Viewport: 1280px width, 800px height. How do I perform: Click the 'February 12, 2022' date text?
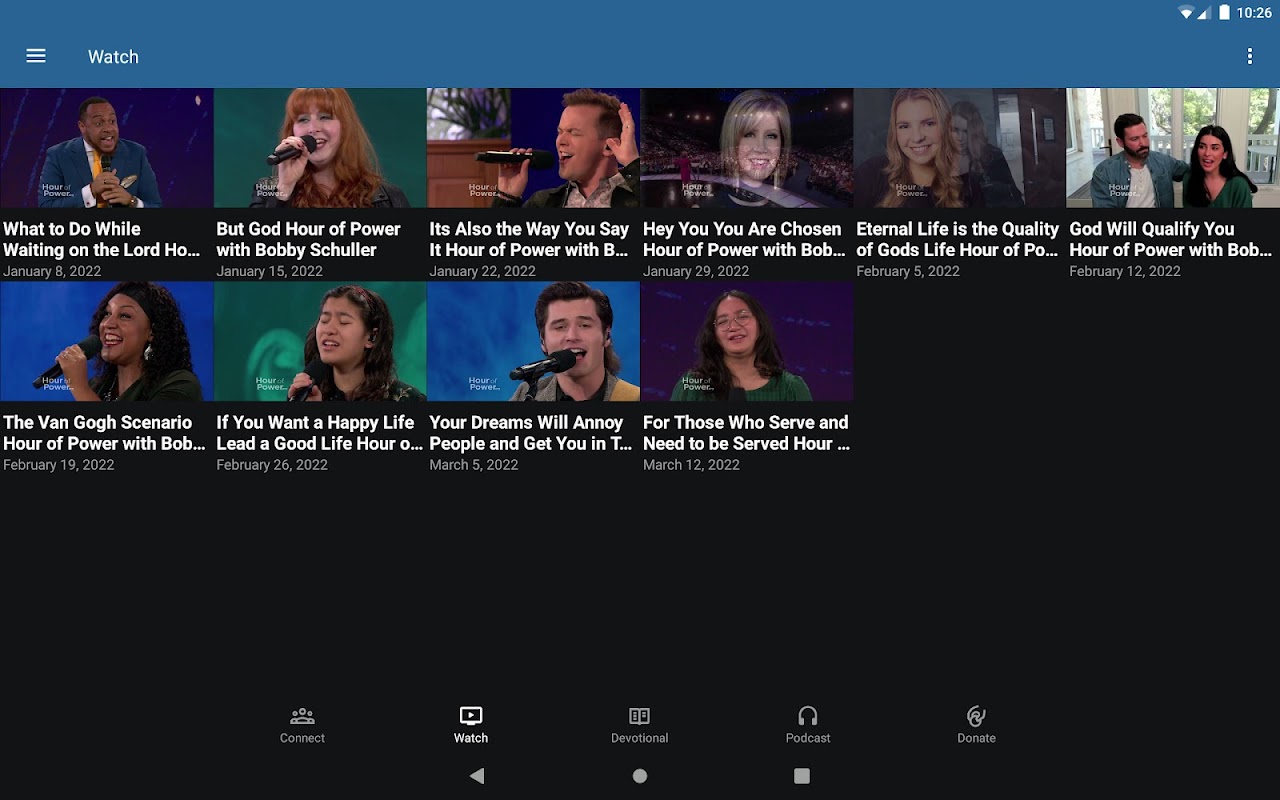tap(1125, 271)
